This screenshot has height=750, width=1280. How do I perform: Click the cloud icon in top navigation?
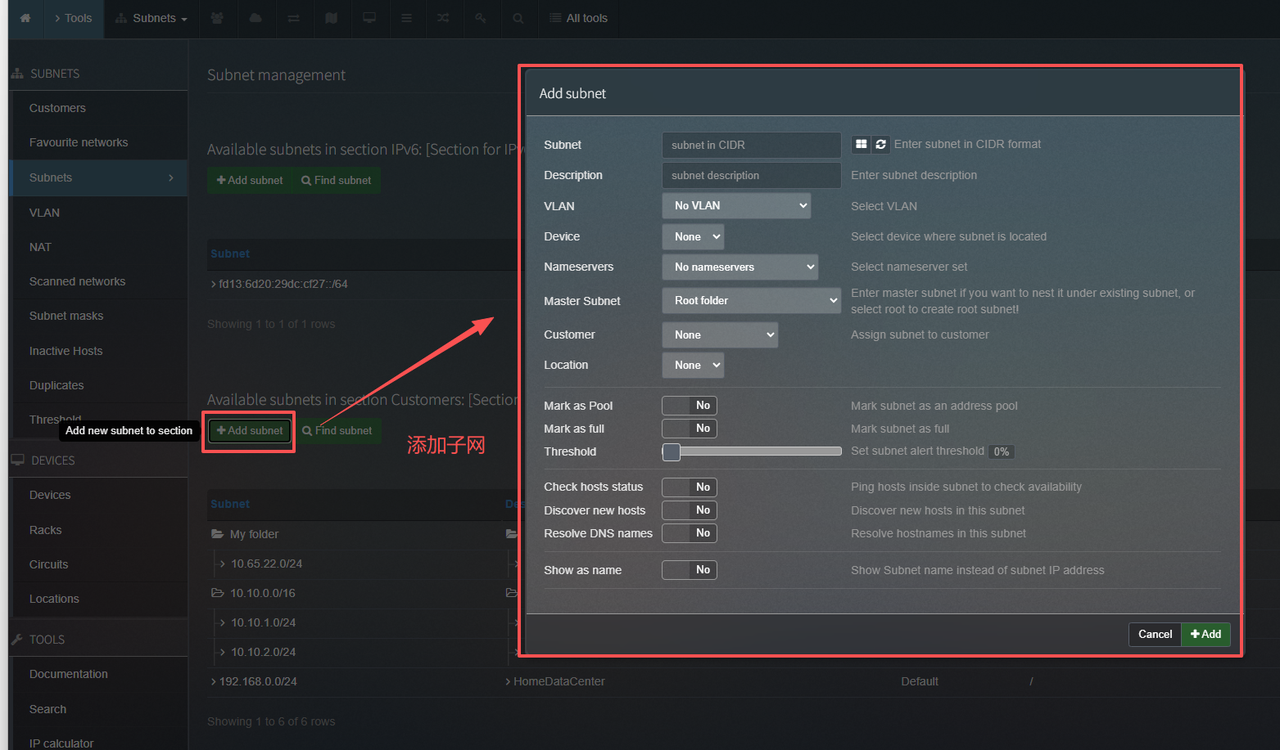click(x=256, y=18)
